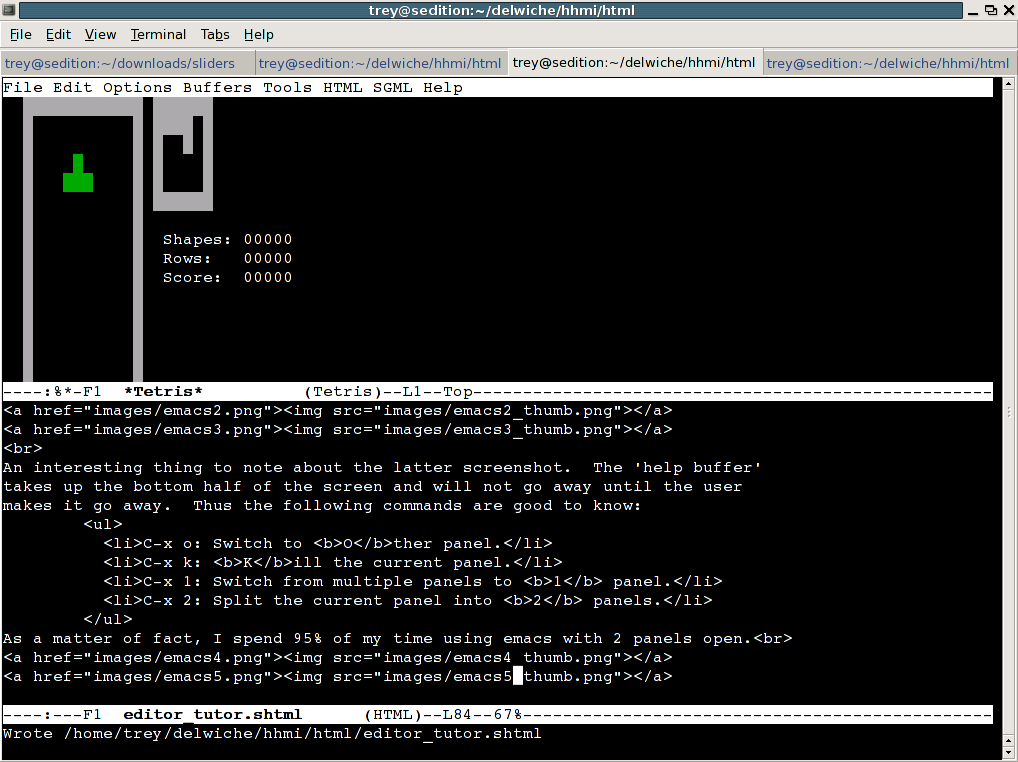Open the terminal Help menu
1018x762 pixels.
coord(258,34)
